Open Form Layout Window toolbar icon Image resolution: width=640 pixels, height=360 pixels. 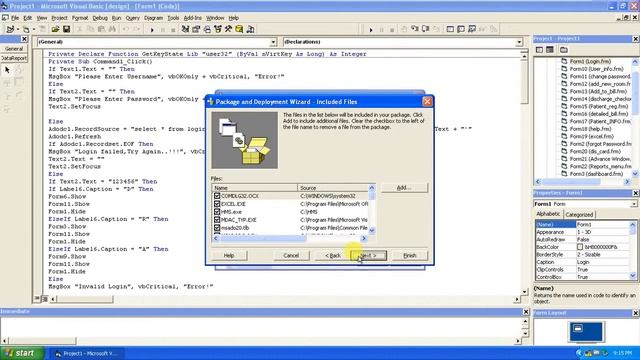pyautogui.click(x=207, y=29)
